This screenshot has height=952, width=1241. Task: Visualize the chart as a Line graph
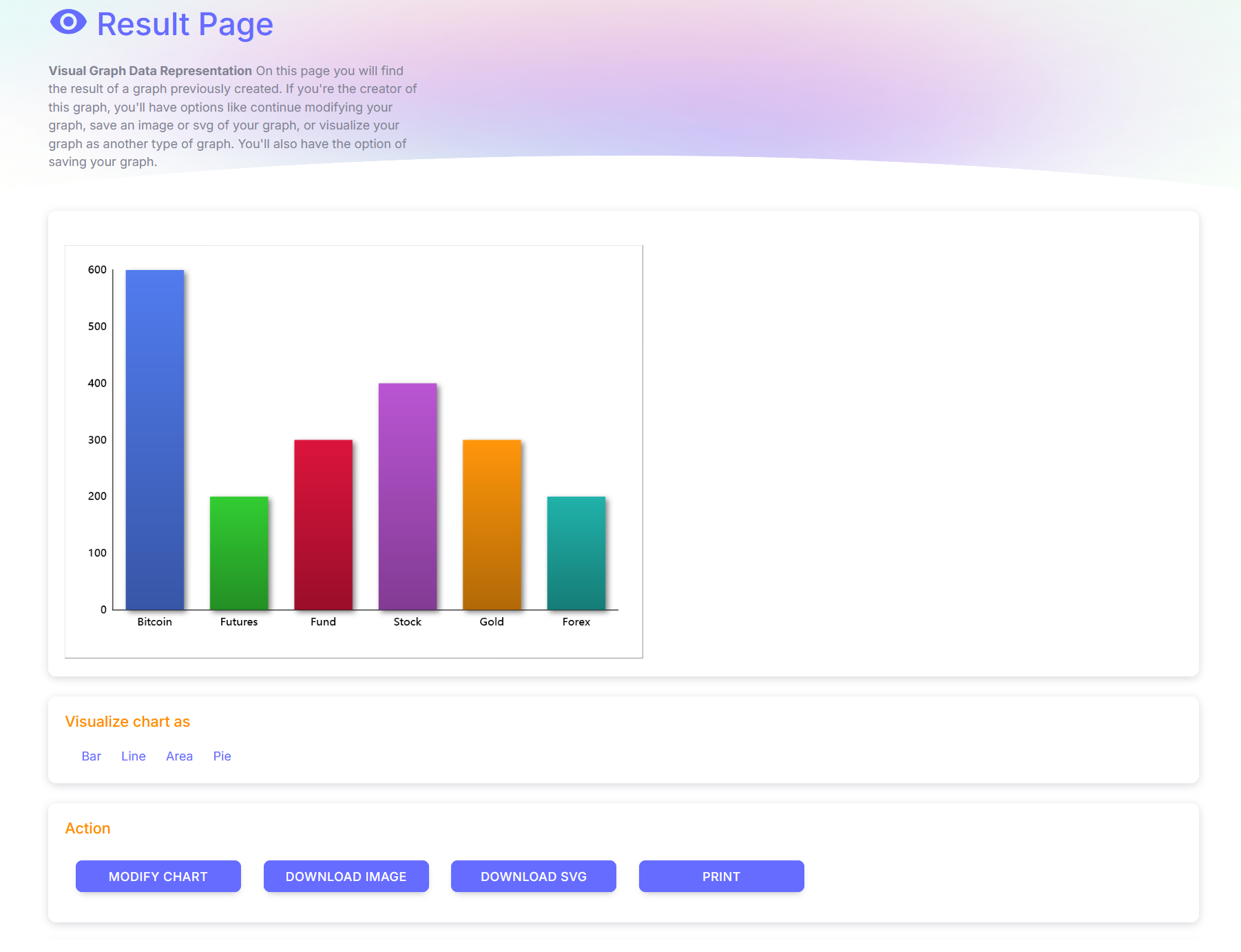[x=133, y=756]
